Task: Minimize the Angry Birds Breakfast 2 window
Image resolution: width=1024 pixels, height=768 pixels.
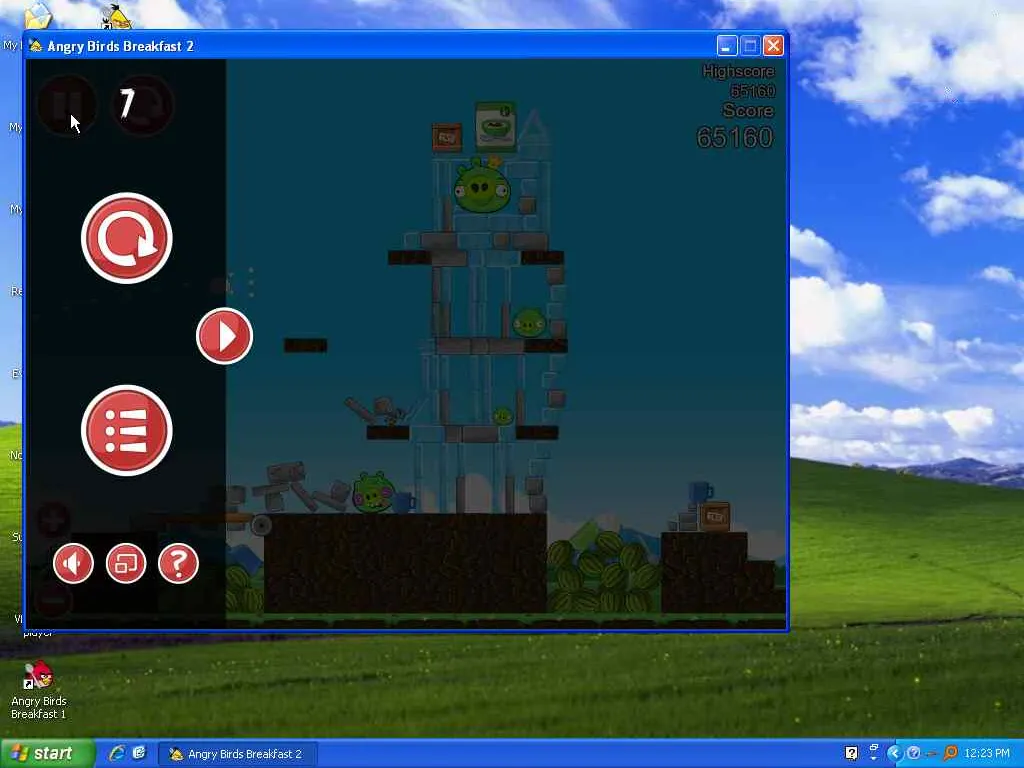Action: (727, 46)
